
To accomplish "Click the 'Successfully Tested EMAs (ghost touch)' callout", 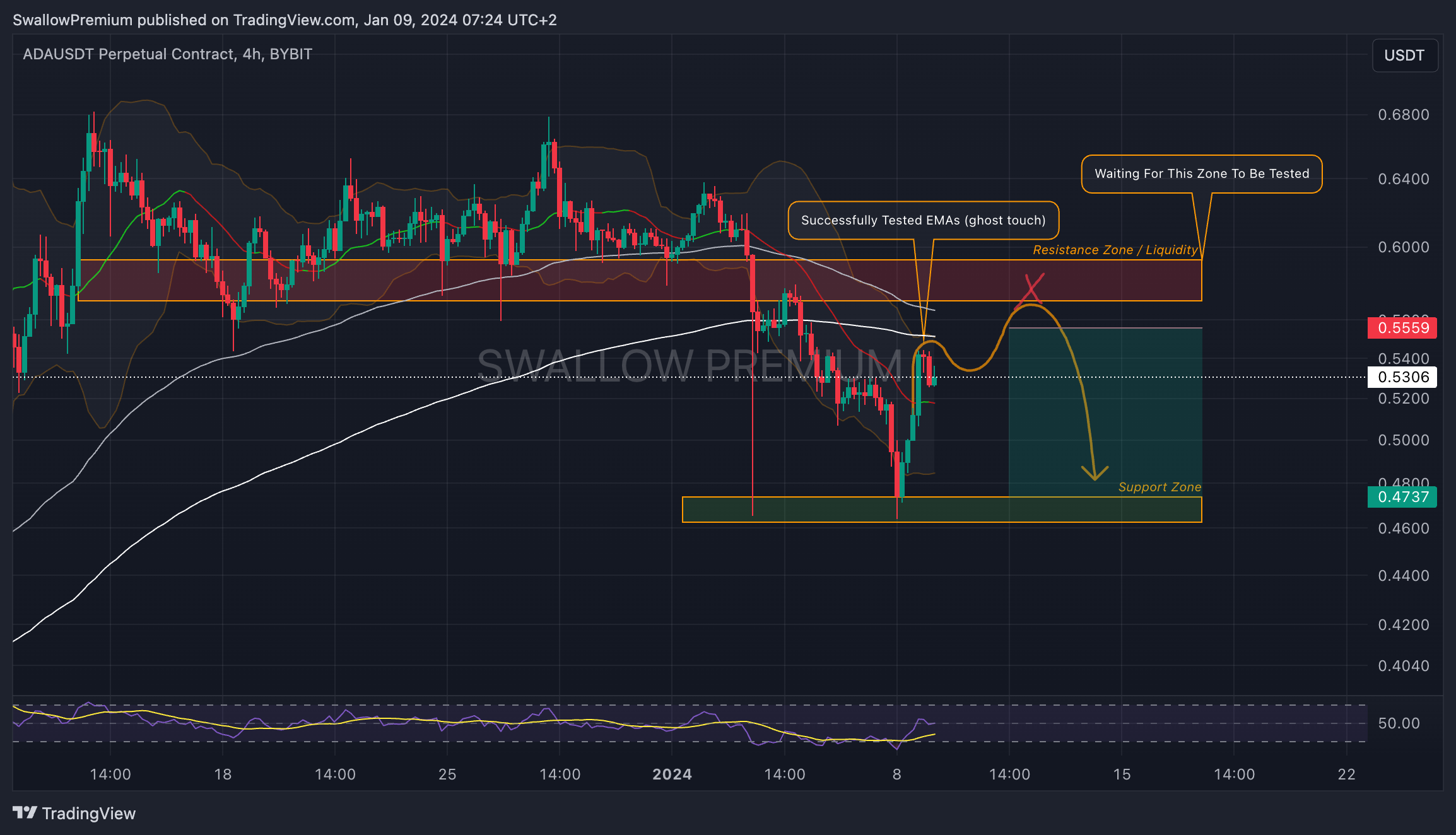I will pos(924,220).
